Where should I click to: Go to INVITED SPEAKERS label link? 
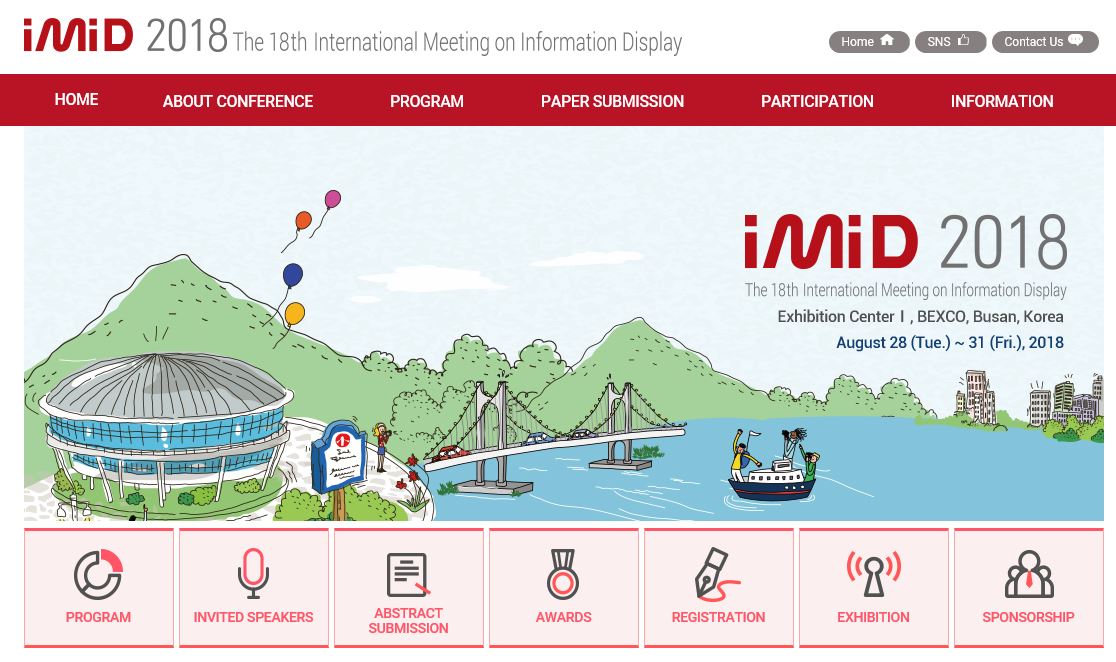[x=253, y=617]
